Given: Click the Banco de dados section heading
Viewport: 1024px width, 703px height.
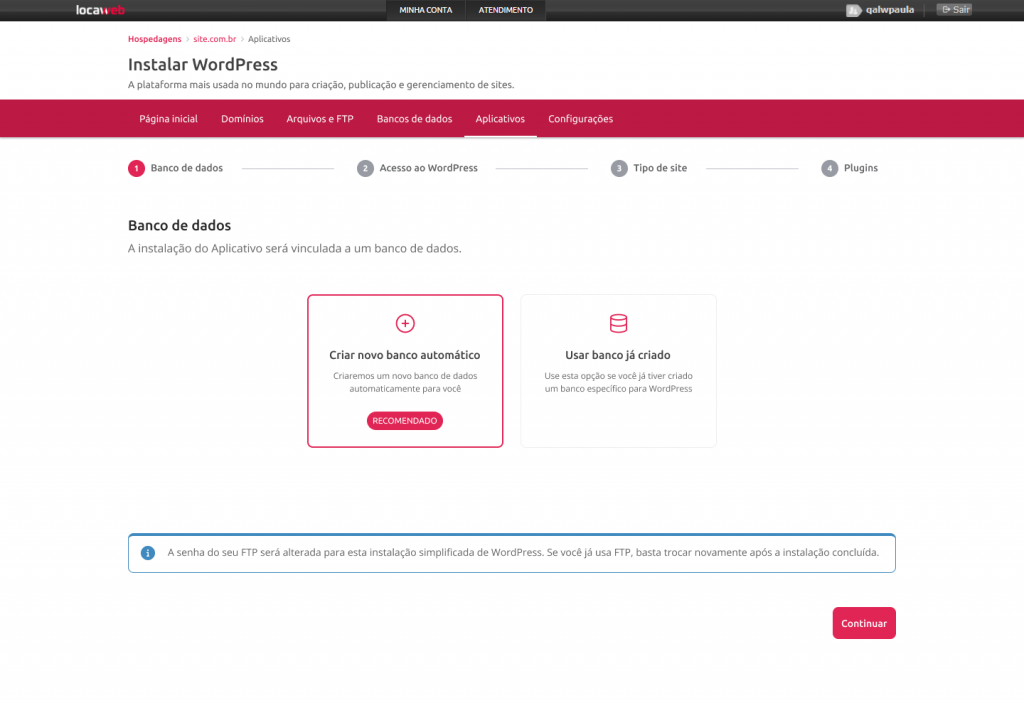Looking at the screenshot, I should pyautogui.click(x=180, y=225).
